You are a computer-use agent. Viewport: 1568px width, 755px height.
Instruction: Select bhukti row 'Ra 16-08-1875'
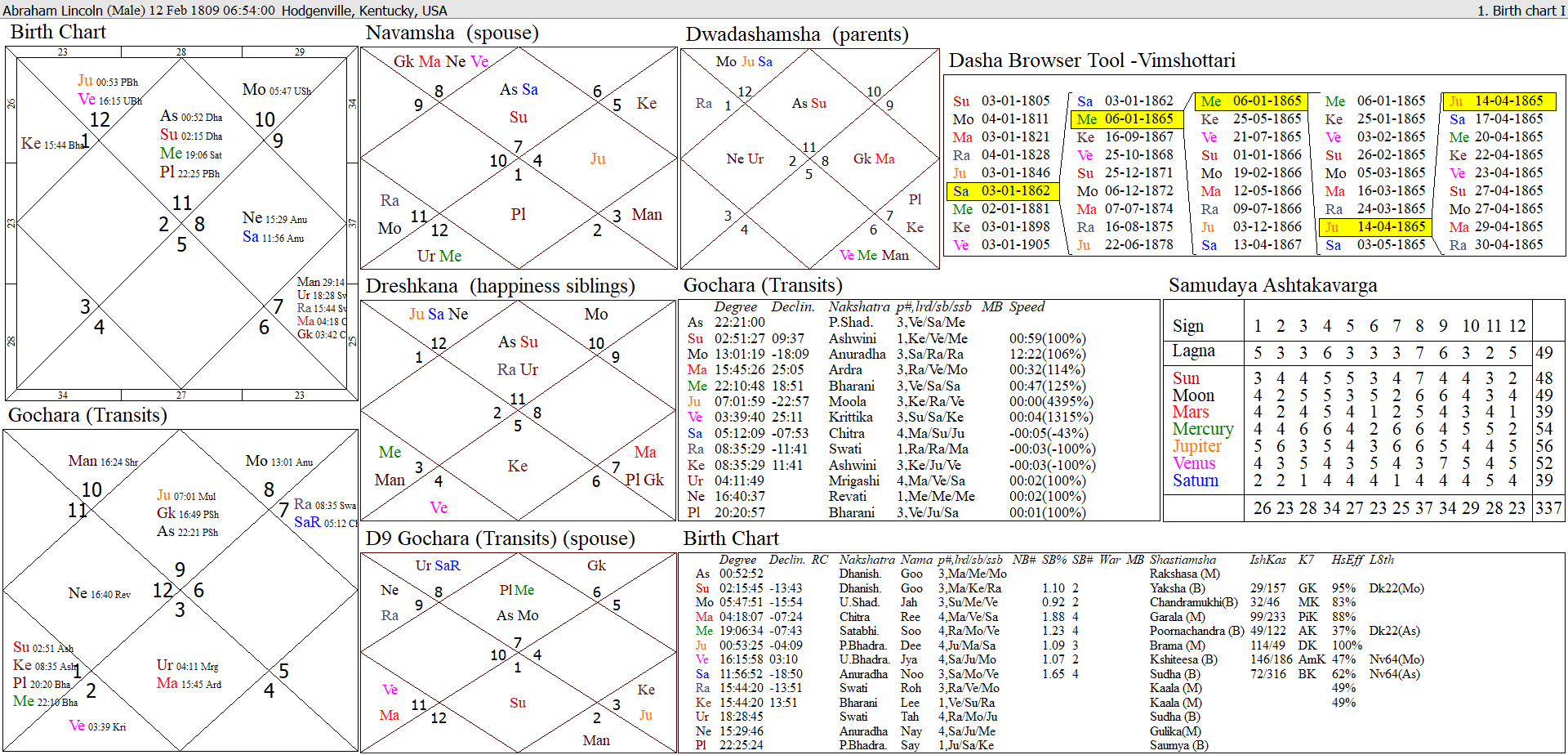(1125, 227)
